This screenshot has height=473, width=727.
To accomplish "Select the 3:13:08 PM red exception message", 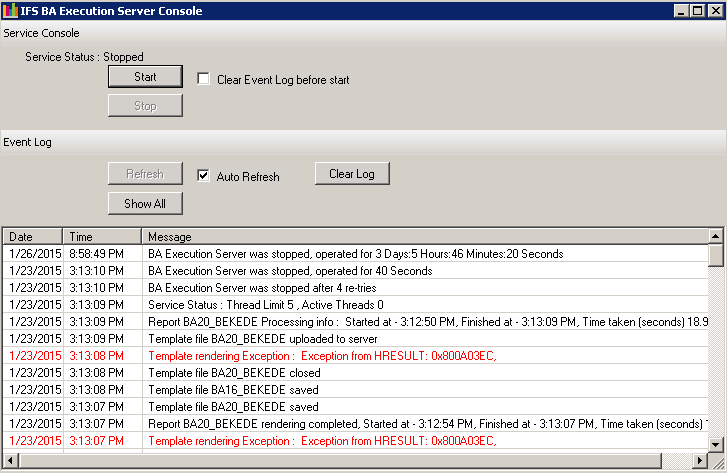I will 322,356.
